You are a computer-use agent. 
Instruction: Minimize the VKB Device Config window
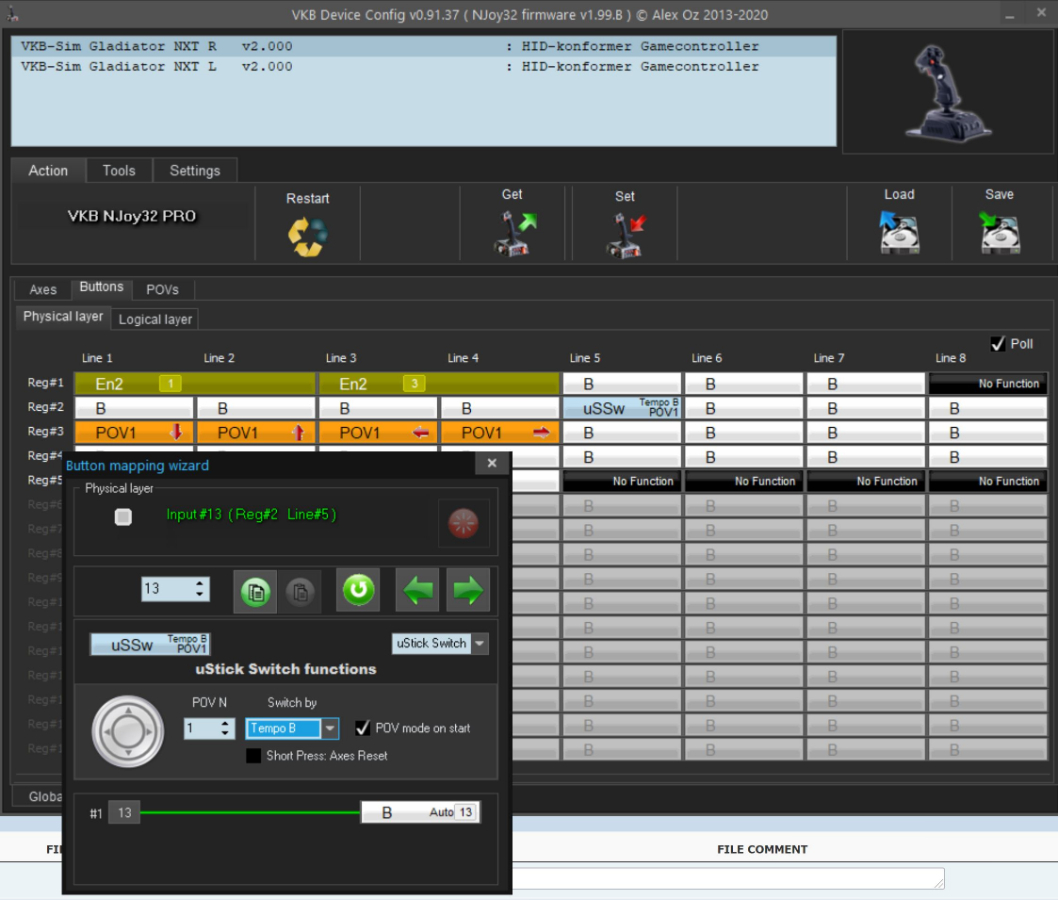point(1009,14)
